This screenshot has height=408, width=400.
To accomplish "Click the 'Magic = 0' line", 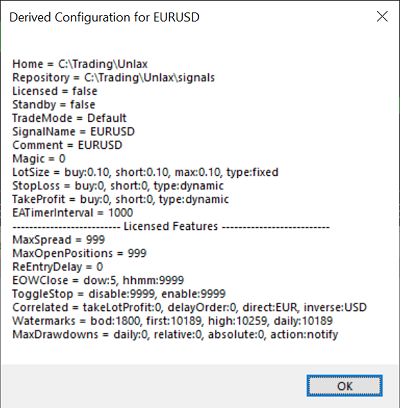I will point(39,159).
